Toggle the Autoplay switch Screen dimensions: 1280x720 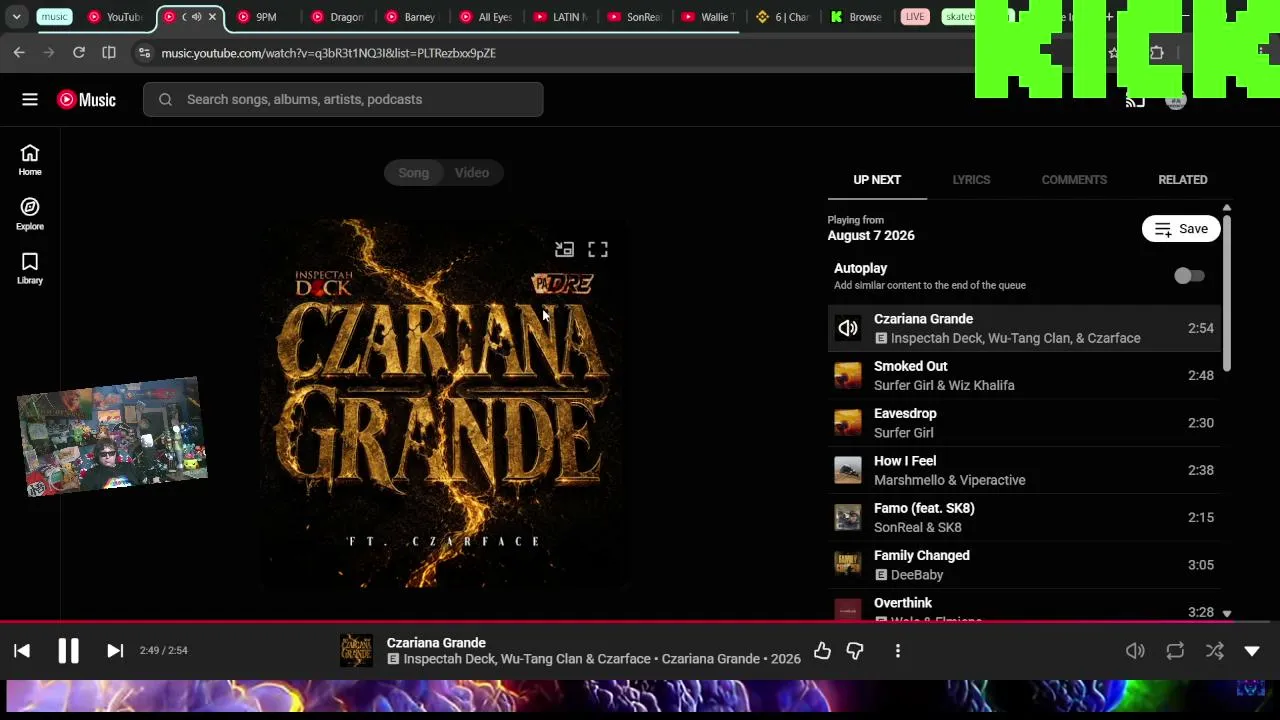(1189, 276)
